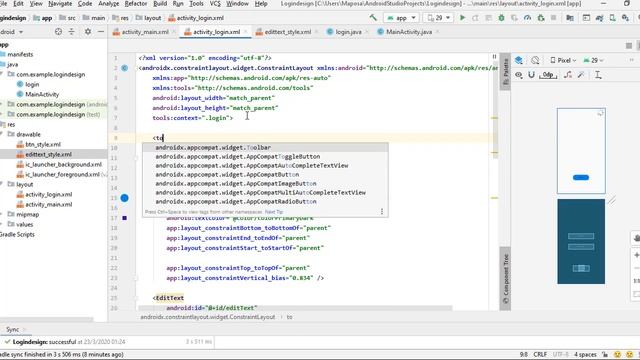The image size is (640, 360).
Task: Click the Next Tip link
Action: click(x=274, y=212)
